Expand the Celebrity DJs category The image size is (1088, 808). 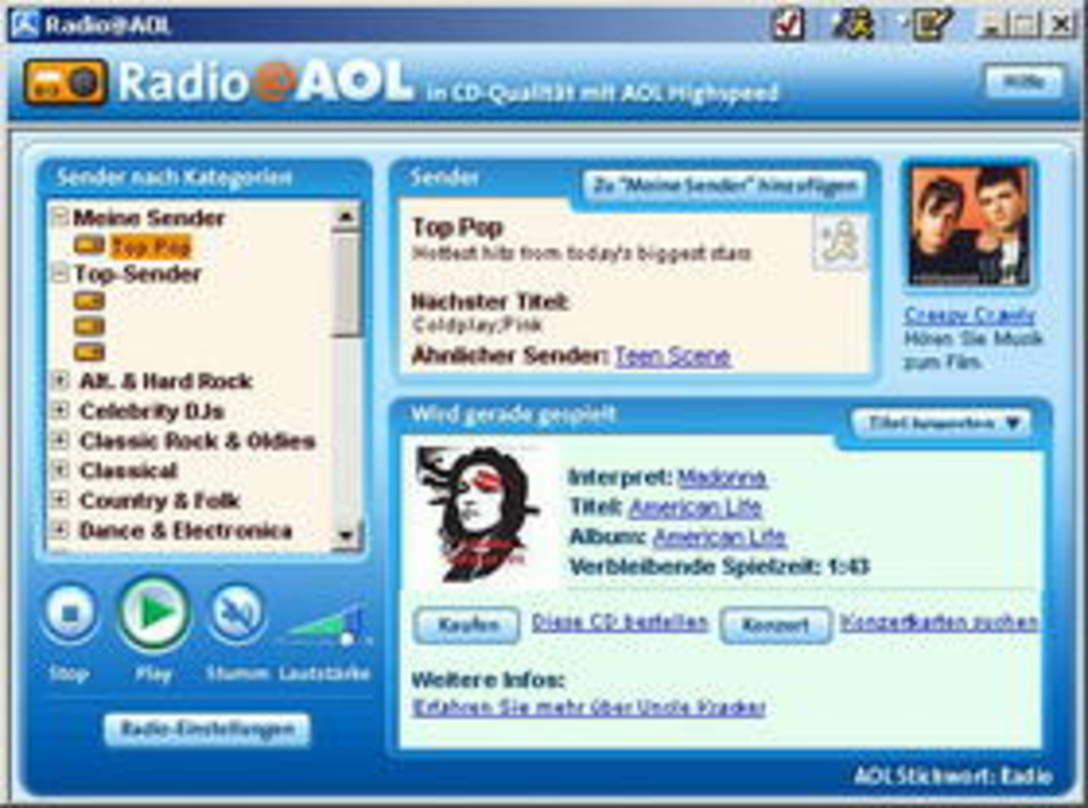coord(60,410)
